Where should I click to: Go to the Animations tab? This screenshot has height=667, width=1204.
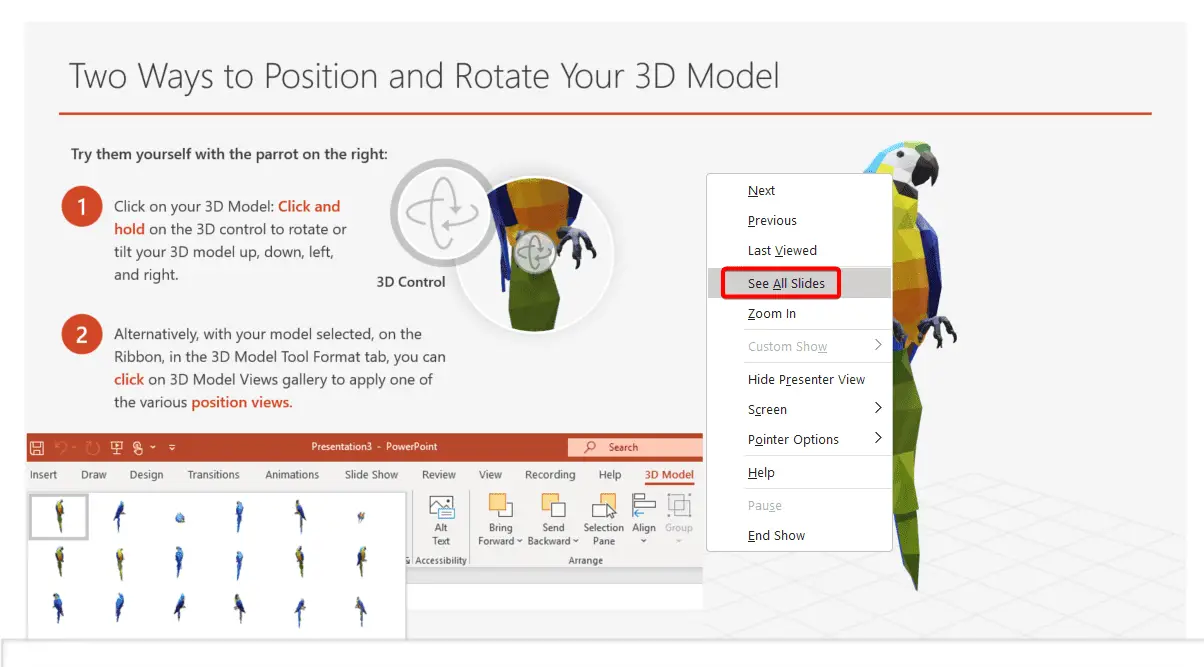tap(292, 475)
